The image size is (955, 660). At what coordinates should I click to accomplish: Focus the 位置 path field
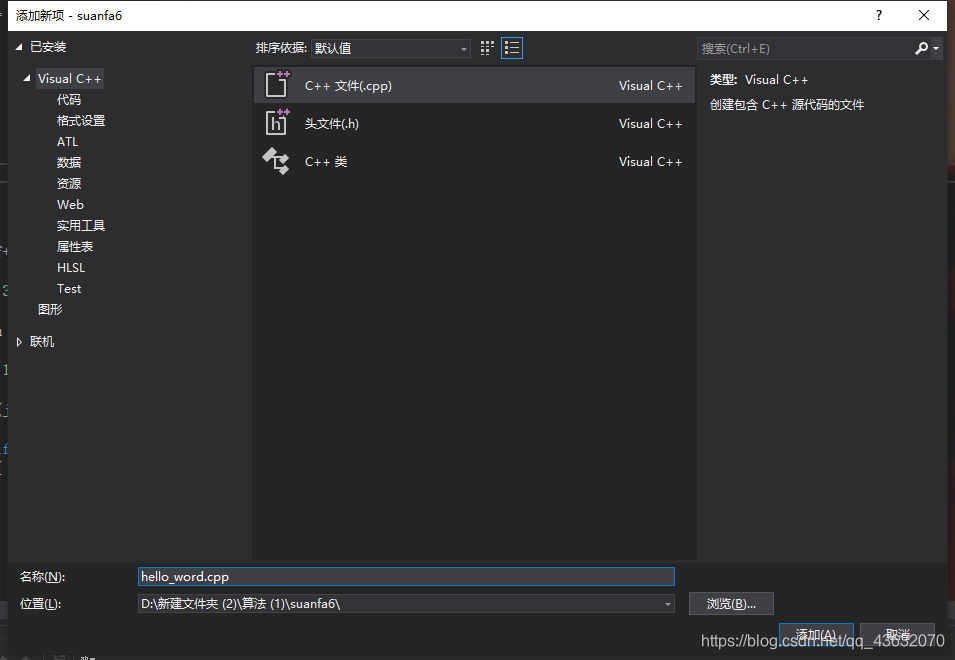click(x=406, y=604)
